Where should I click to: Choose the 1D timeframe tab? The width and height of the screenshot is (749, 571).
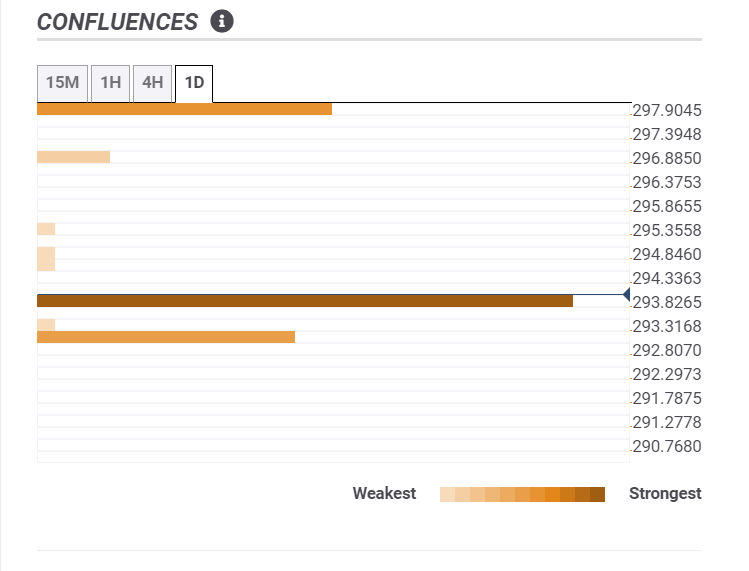[x=194, y=83]
